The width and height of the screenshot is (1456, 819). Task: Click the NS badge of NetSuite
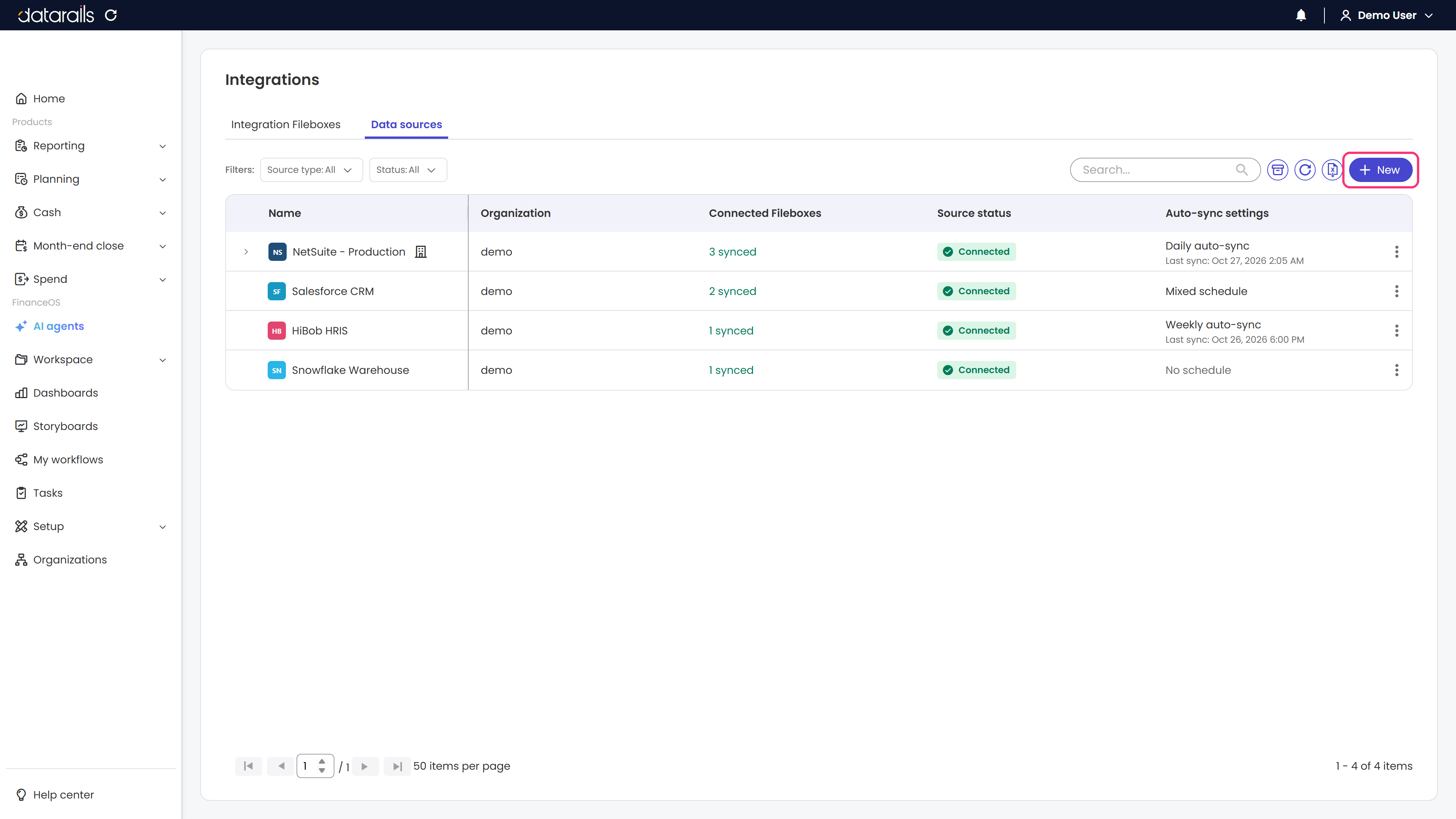pos(277,251)
